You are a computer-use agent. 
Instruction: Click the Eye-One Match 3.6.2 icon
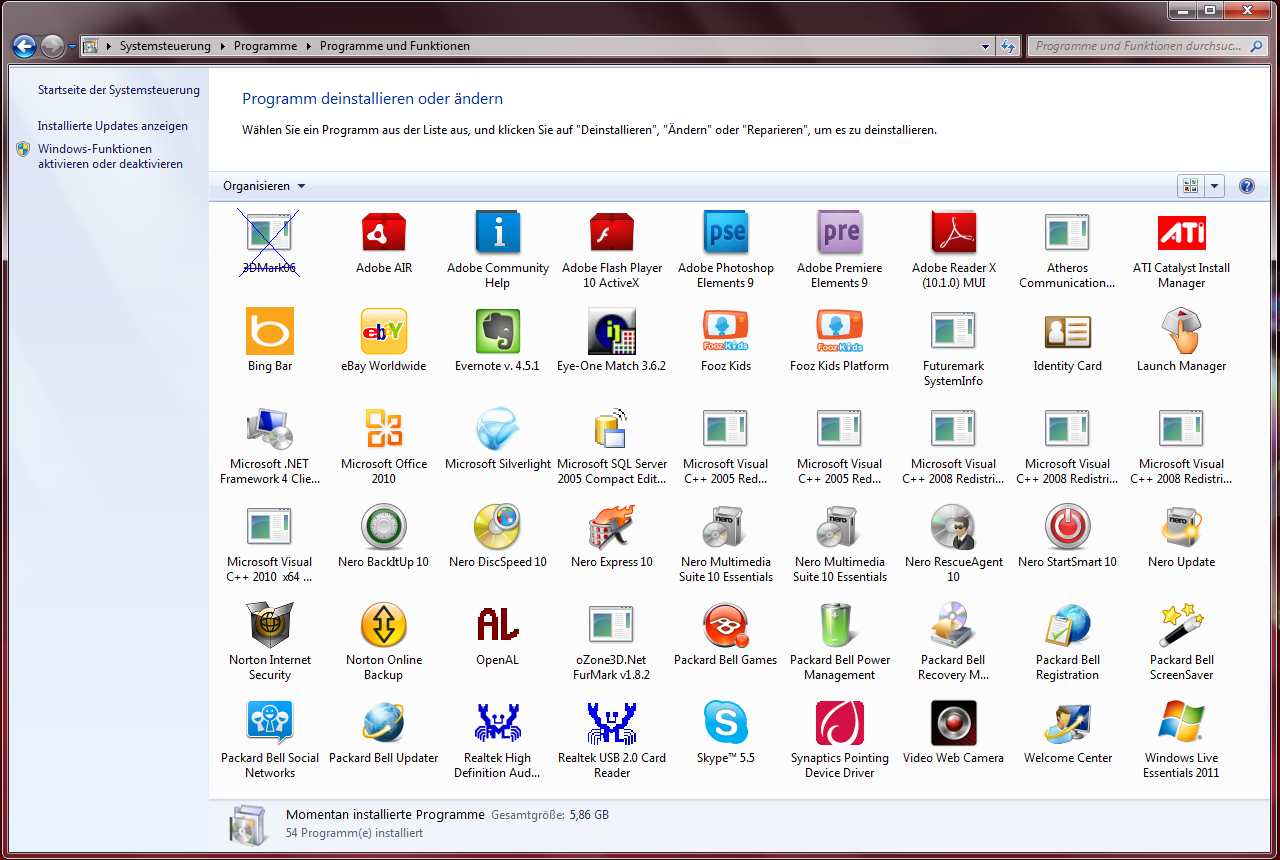tap(612, 330)
